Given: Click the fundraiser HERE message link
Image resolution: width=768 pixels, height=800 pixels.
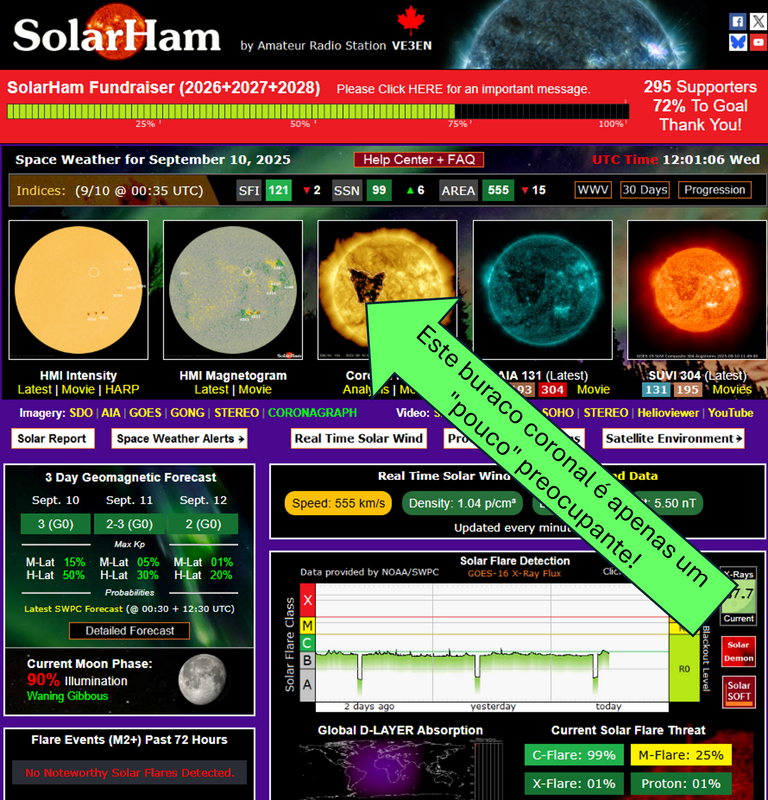Looking at the screenshot, I should pos(425,89).
